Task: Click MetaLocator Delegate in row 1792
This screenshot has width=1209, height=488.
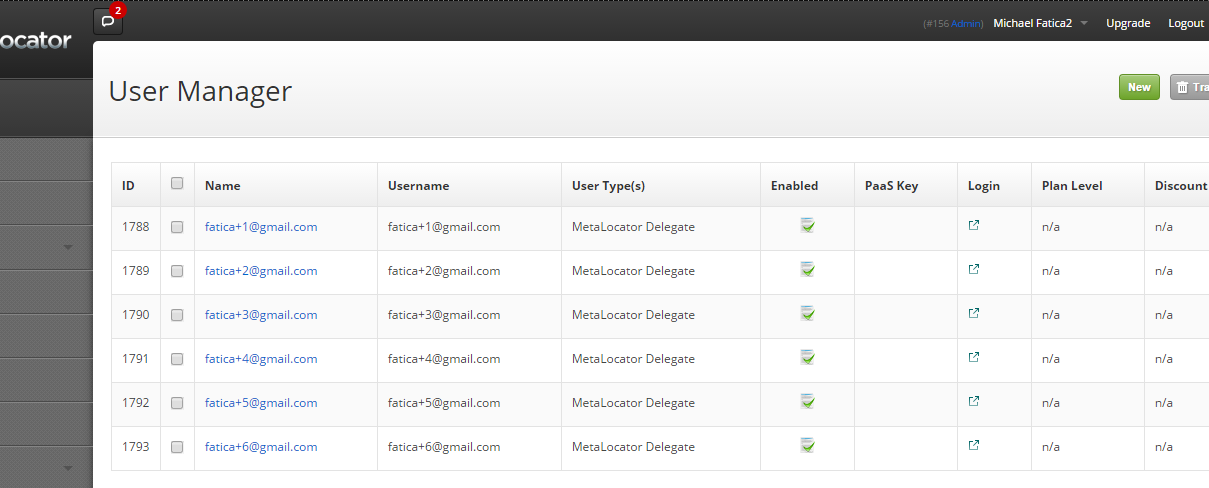Action: pos(633,403)
